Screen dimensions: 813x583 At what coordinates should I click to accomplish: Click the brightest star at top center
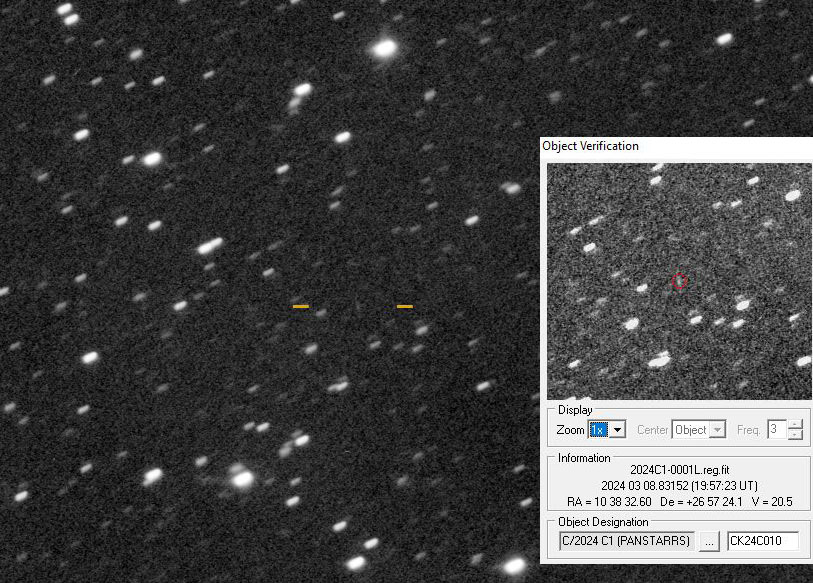coord(384,47)
